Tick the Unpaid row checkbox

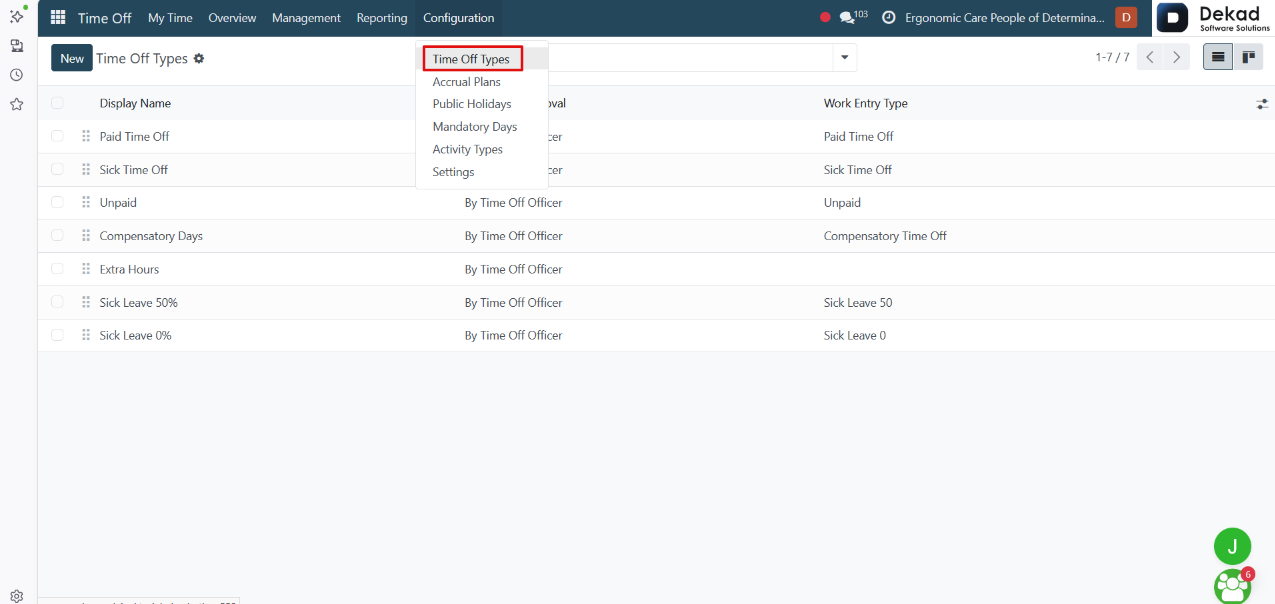pos(57,202)
